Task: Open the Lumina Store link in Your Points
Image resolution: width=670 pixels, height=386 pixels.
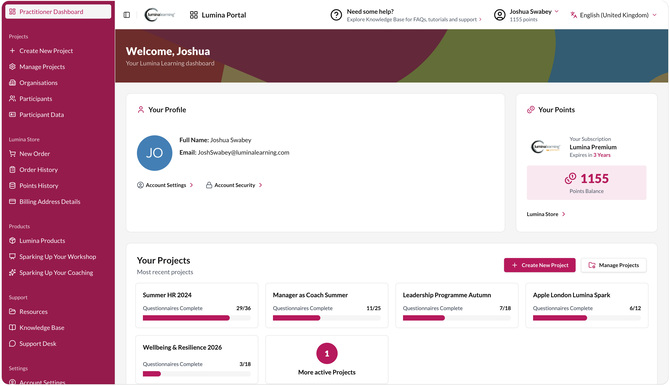Action: pos(546,214)
